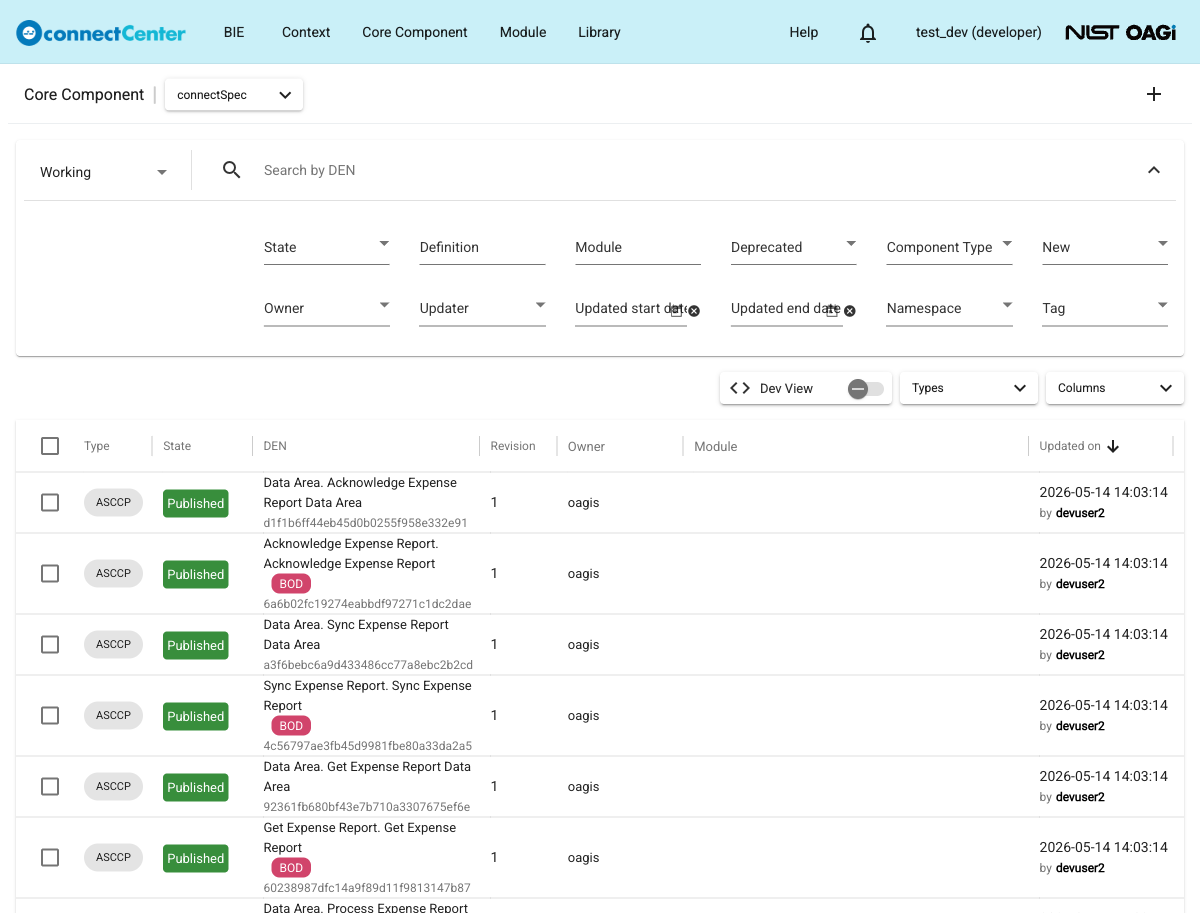Open the Owner filter dropdown
Screen dimensions: 1200x913
pos(326,308)
